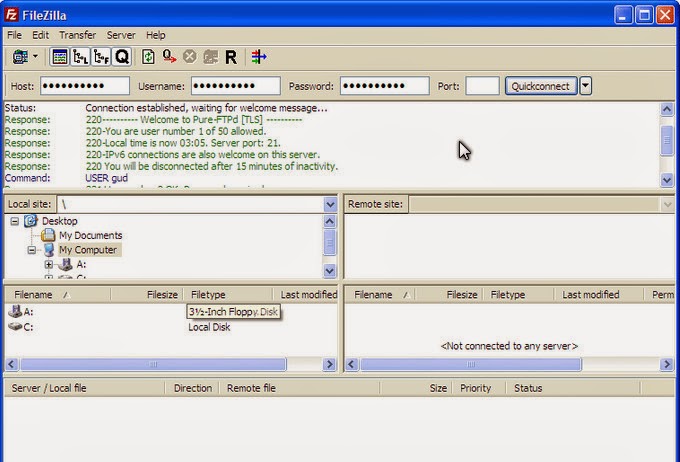Click the queue Status column header
This screenshot has width=680, height=462.
click(x=573, y=388)
